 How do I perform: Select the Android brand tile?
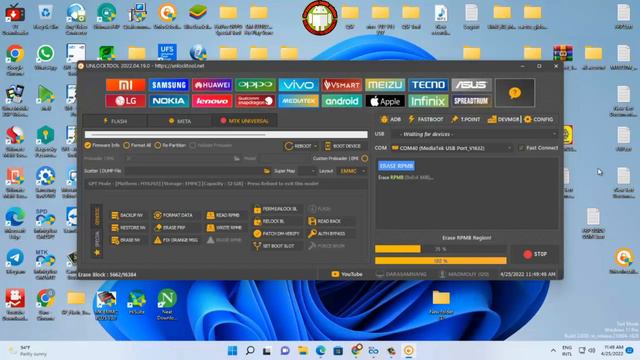[x=342, y=101]
